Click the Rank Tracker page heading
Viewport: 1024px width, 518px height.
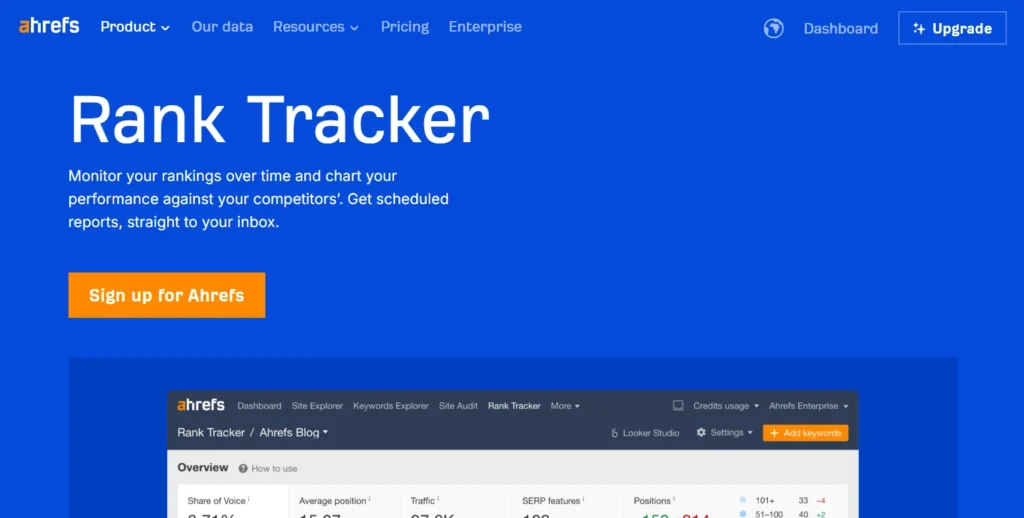[x=280, y=120]
